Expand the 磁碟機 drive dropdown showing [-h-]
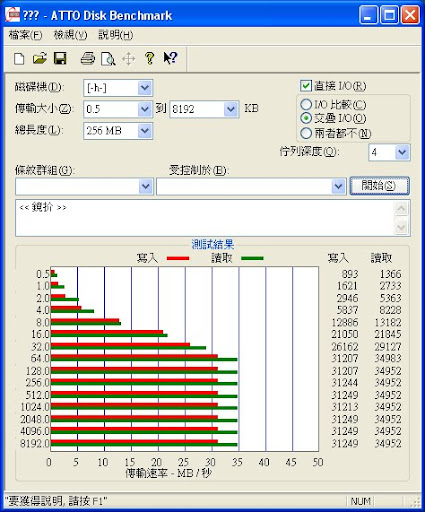This screenshot has height=512, width=425. coord(145,88)
